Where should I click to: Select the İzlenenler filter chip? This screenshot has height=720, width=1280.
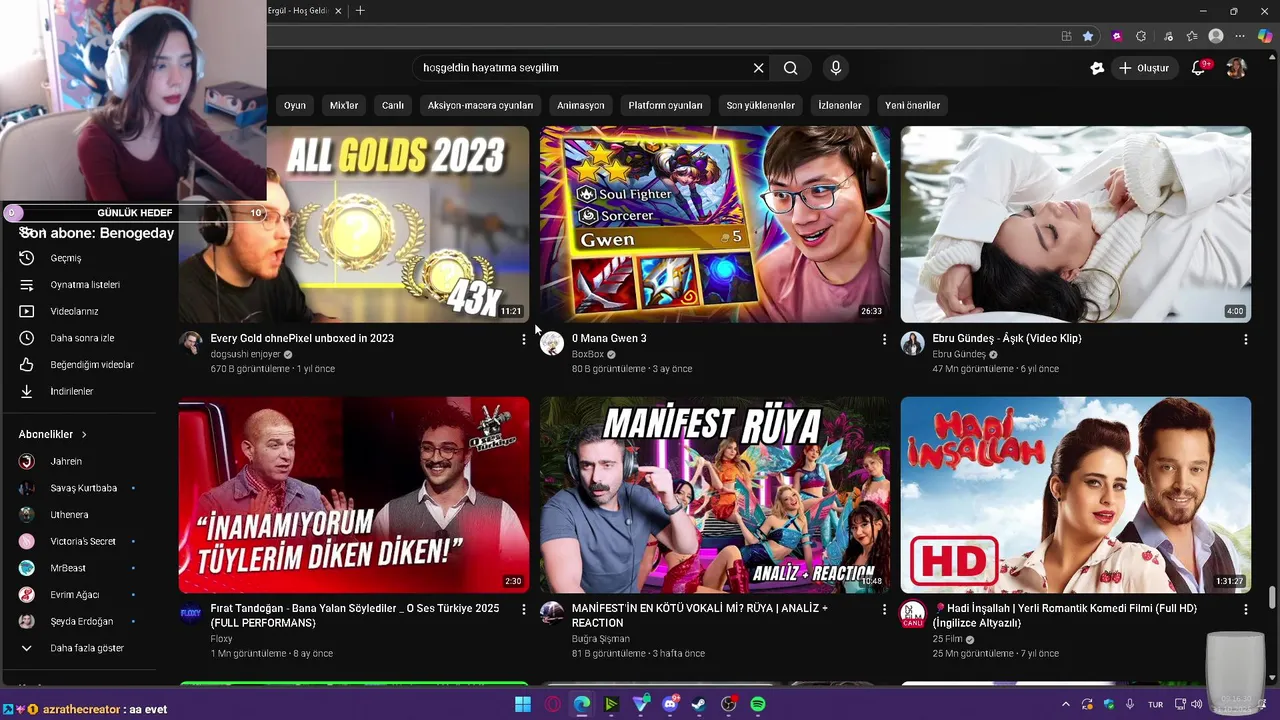[x=840, y=105]
